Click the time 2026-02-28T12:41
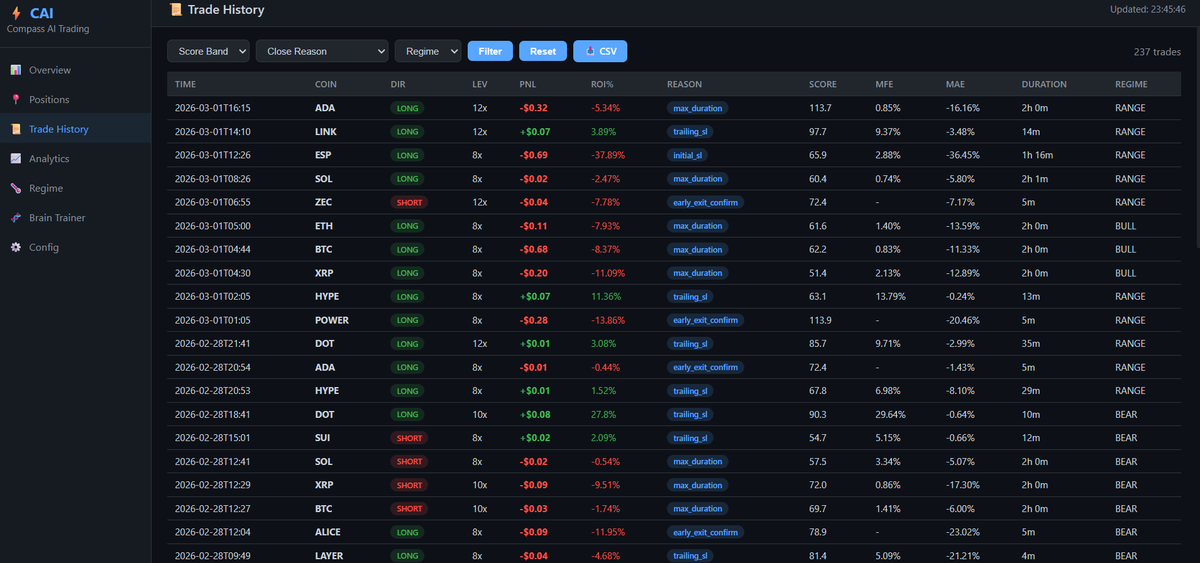Image resolution: width=1200 pixels, height=563 pixels. (x=212, y=461)
